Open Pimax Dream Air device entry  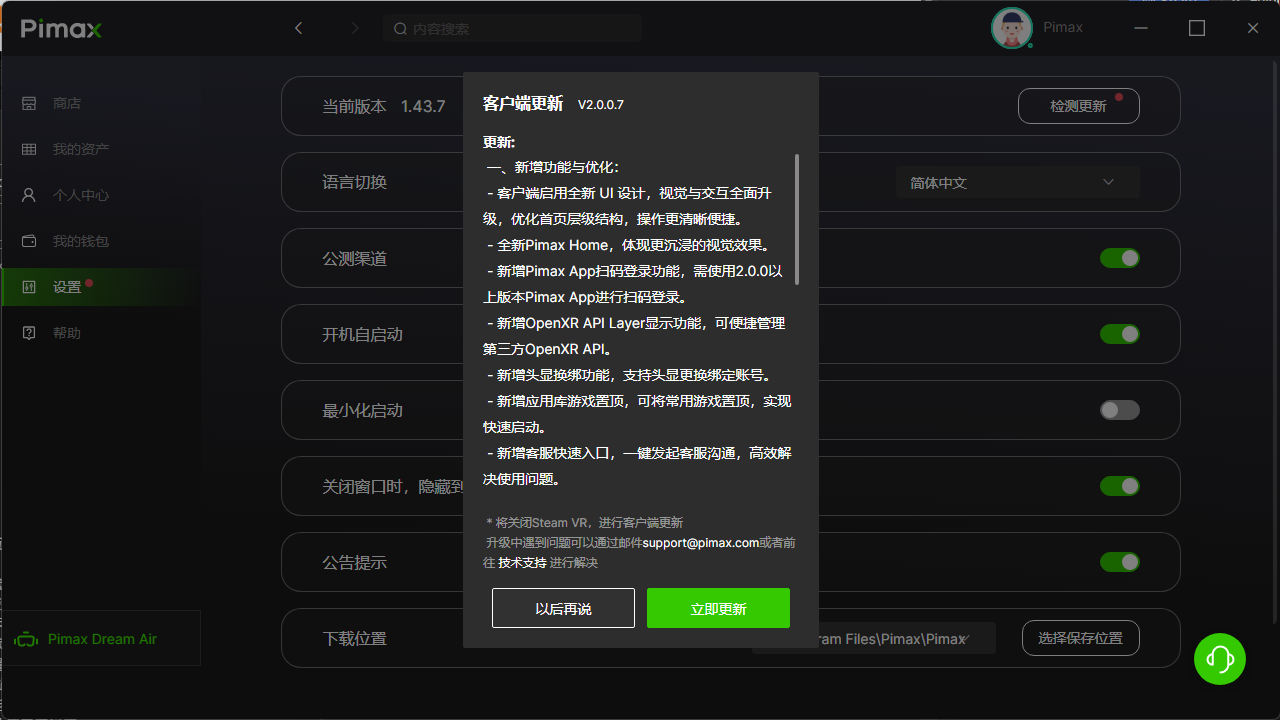click(100, 639)
